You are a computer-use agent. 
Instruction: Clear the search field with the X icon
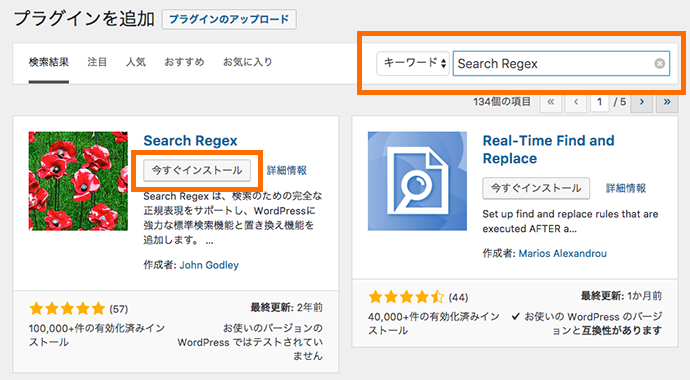659,64
